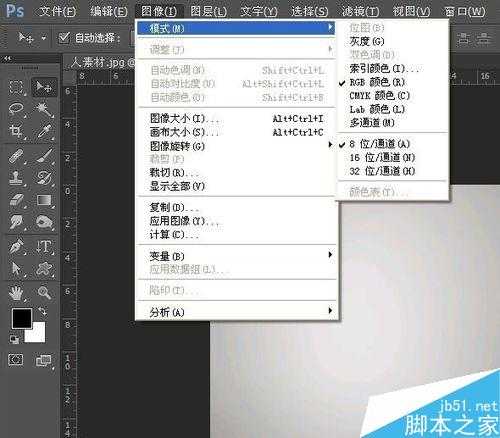Expand the 变量 submenu
Viewport: 500px width, 438px height.
(236, 256)
